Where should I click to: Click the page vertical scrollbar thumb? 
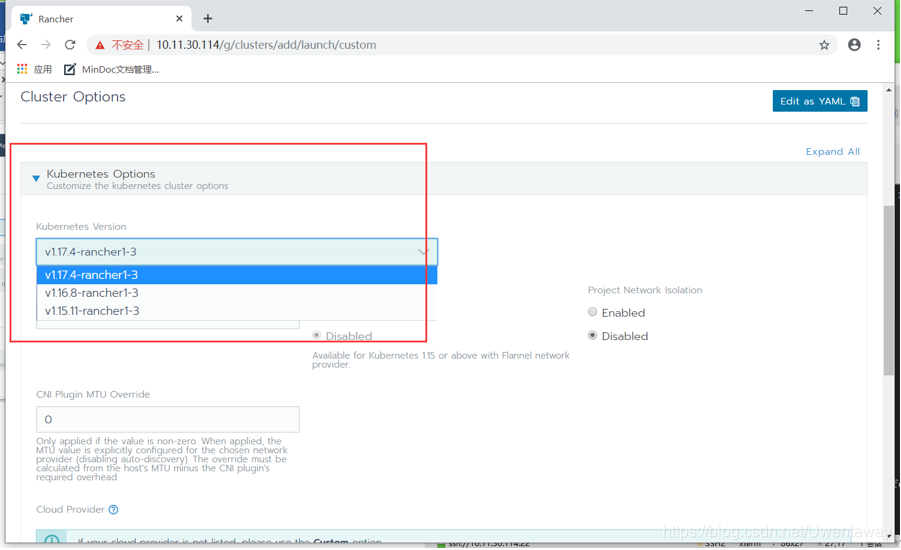[x=889, y=290]
